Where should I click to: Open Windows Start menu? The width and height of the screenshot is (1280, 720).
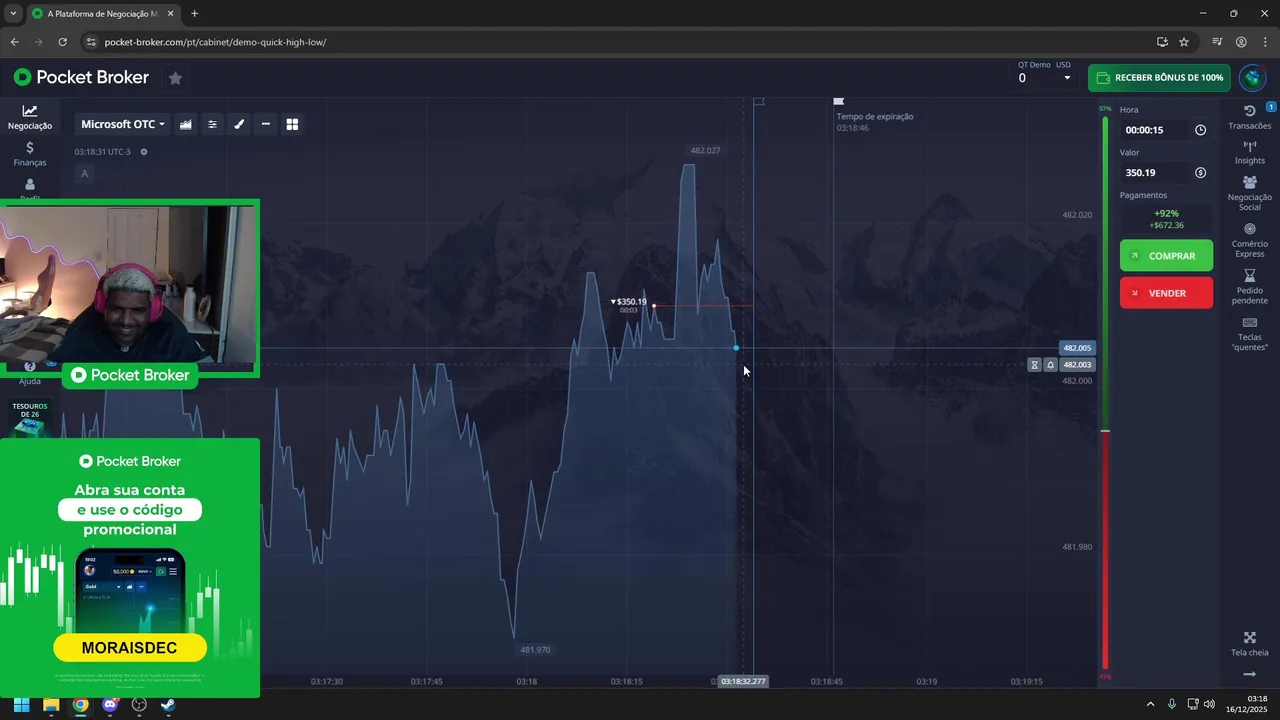coord(21,705)
